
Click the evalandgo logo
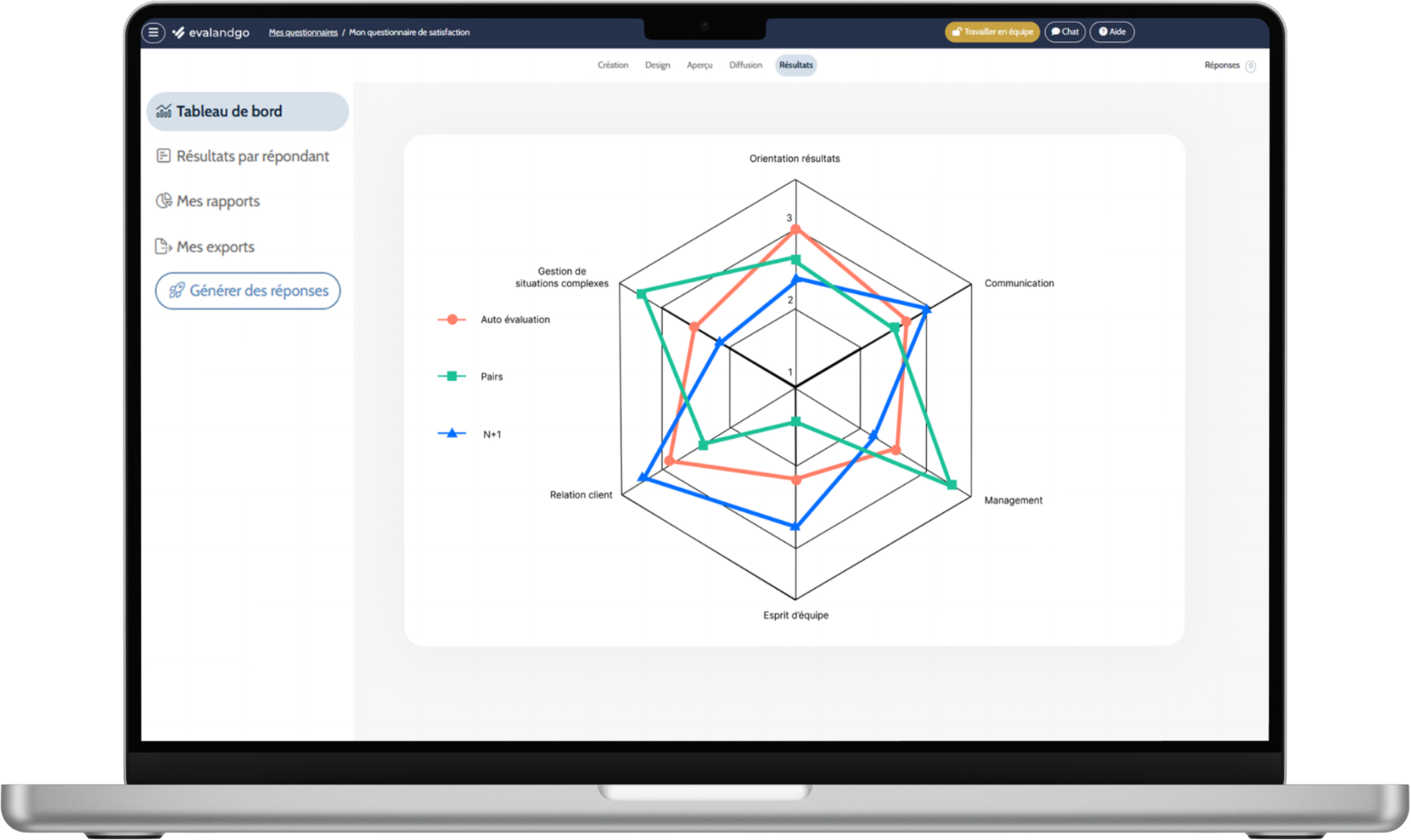point(210,33)
